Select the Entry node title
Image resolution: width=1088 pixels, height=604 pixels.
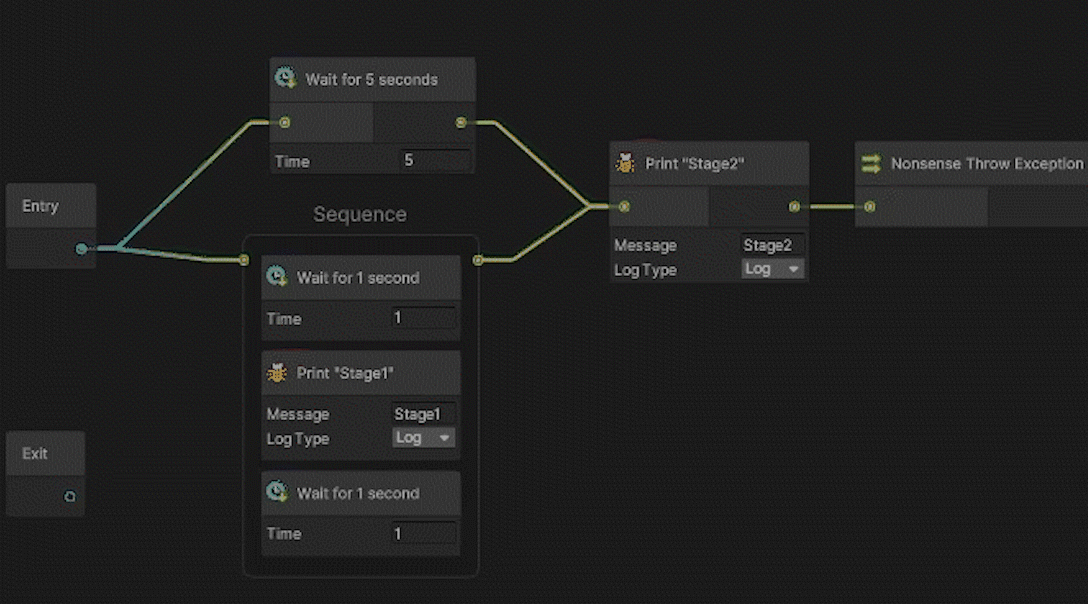coord(41,206)
